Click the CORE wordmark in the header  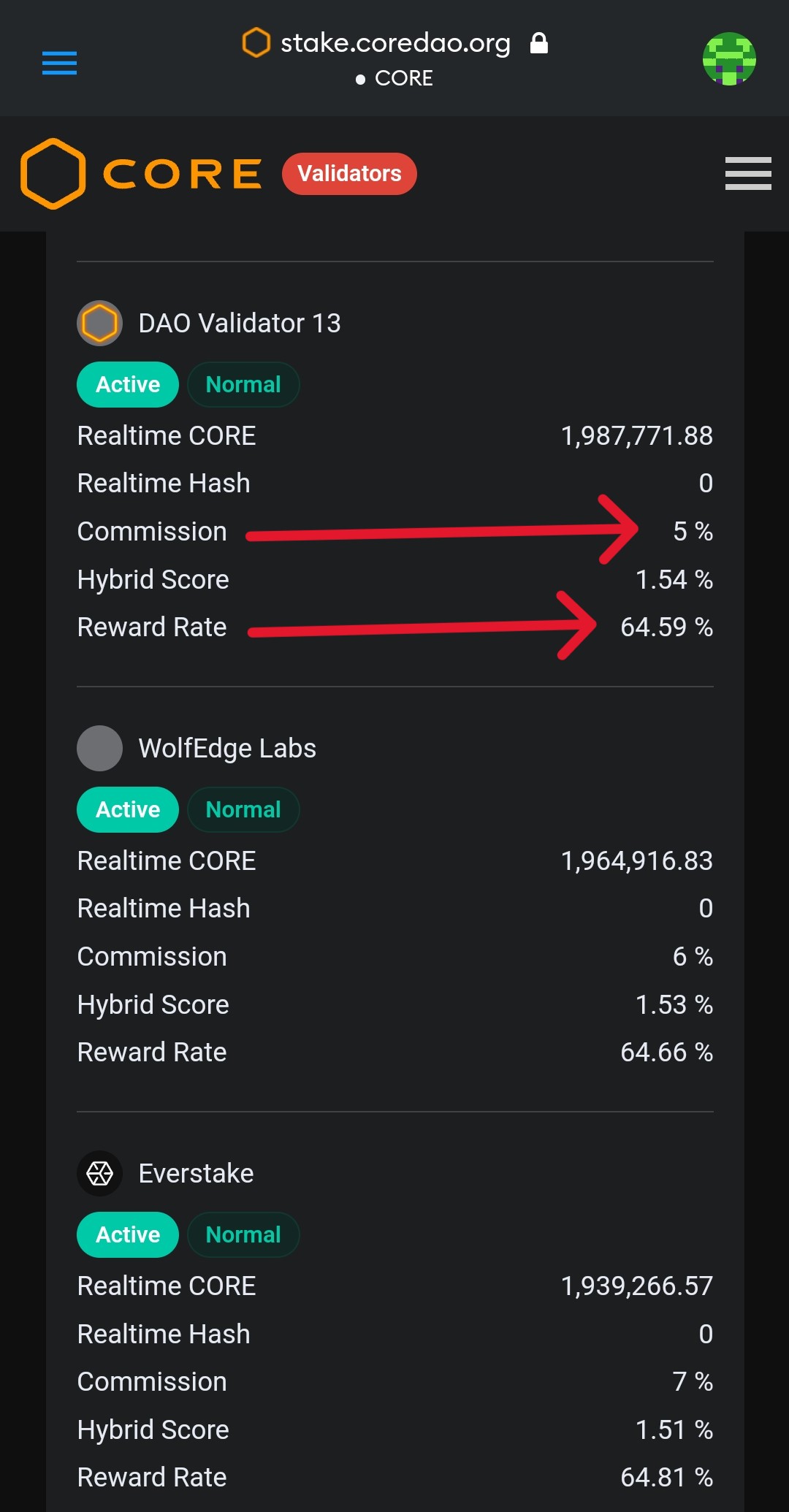pyautogui.click(x=183, y=174)
